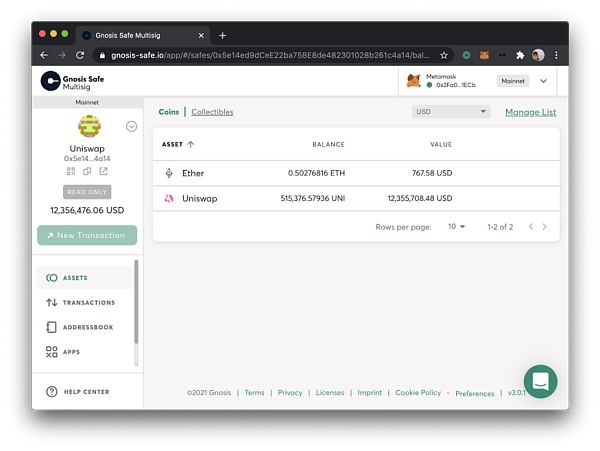600x451 pixels.
Task: Open the Imprint footer link
Action: [x=370, y=393]
